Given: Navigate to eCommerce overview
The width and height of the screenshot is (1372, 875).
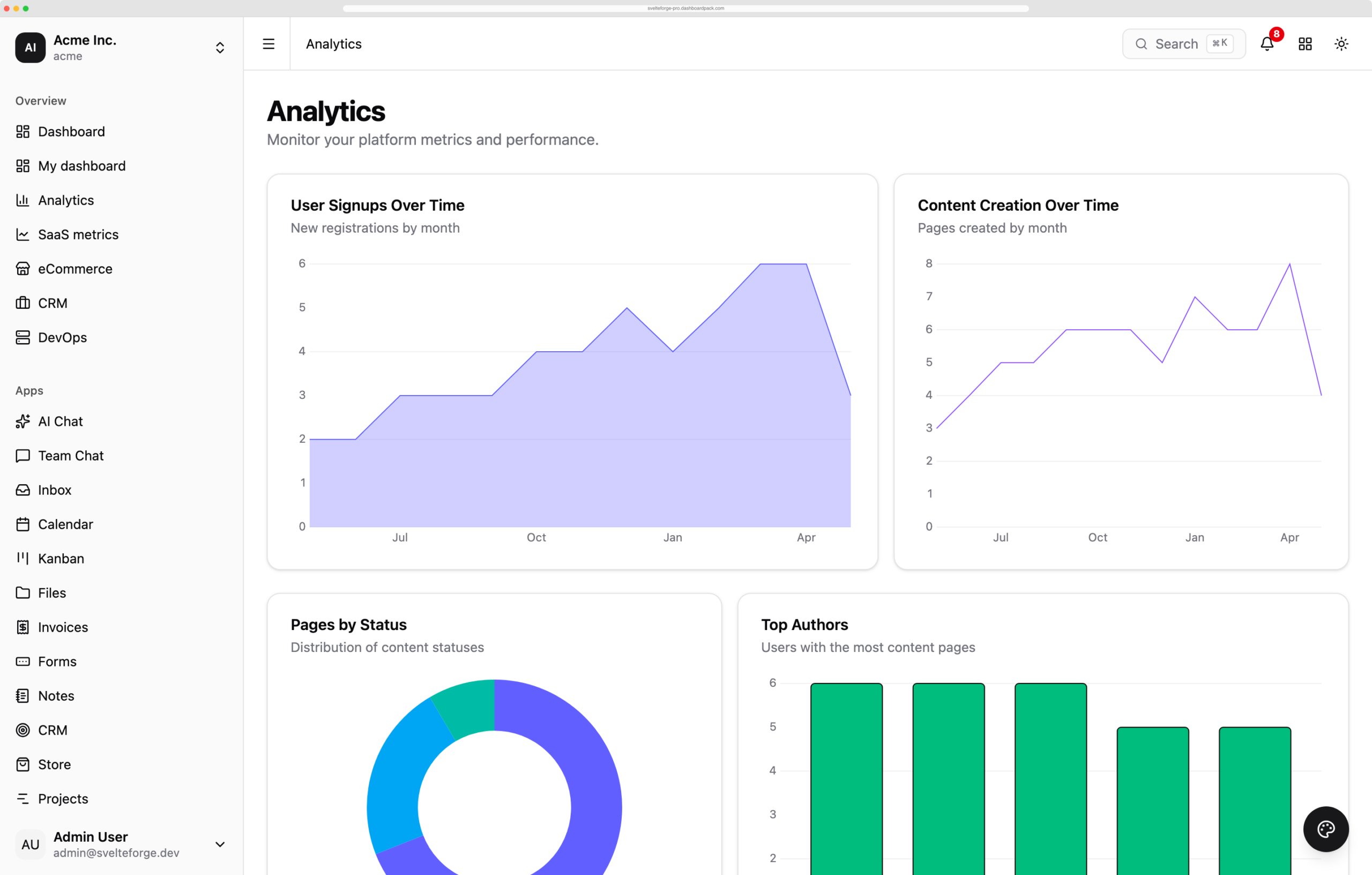Looking at the screenshot, I should click(121, 269).
